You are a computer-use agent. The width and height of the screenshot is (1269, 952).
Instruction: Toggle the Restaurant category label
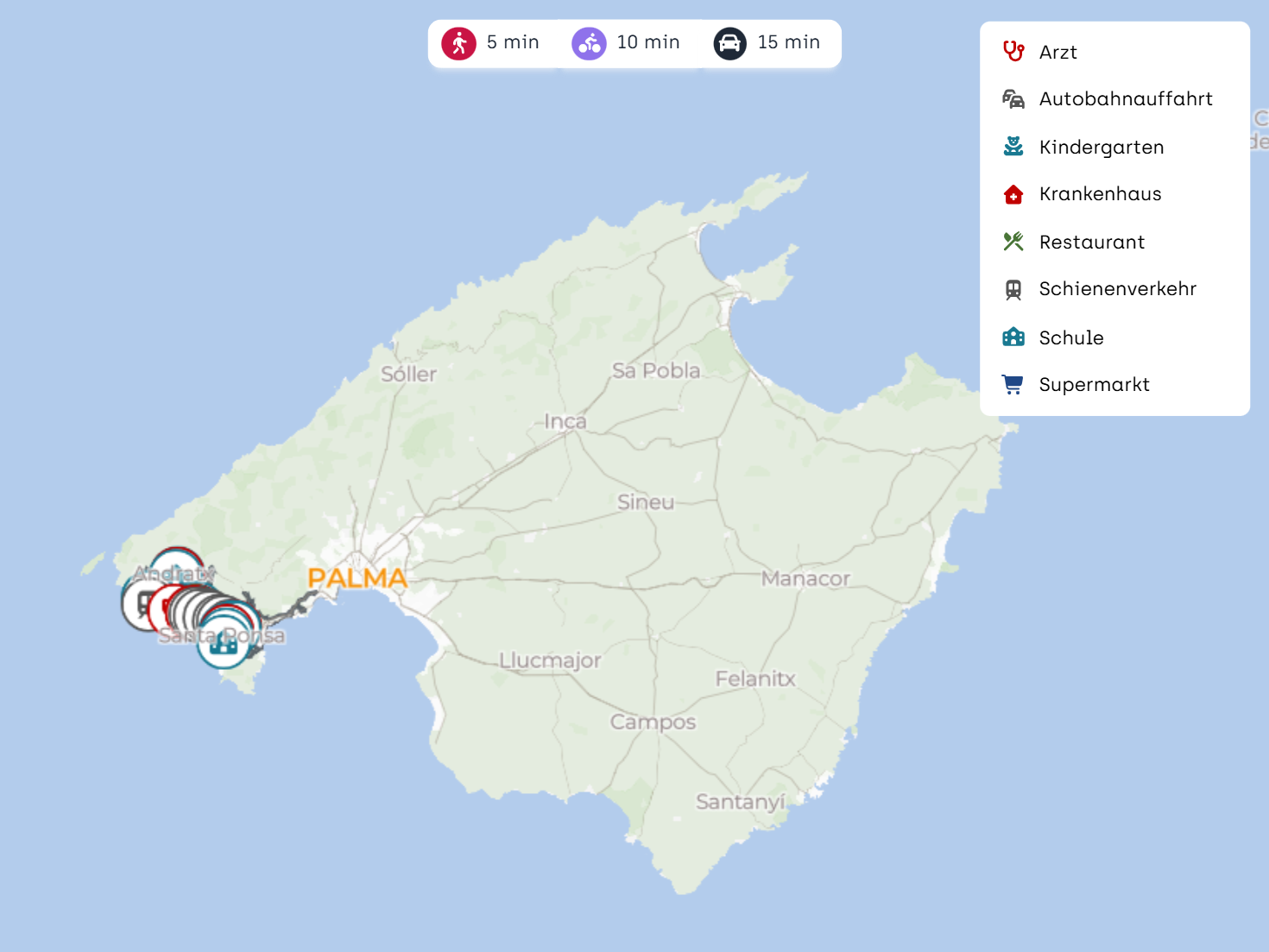[1092, 243]
